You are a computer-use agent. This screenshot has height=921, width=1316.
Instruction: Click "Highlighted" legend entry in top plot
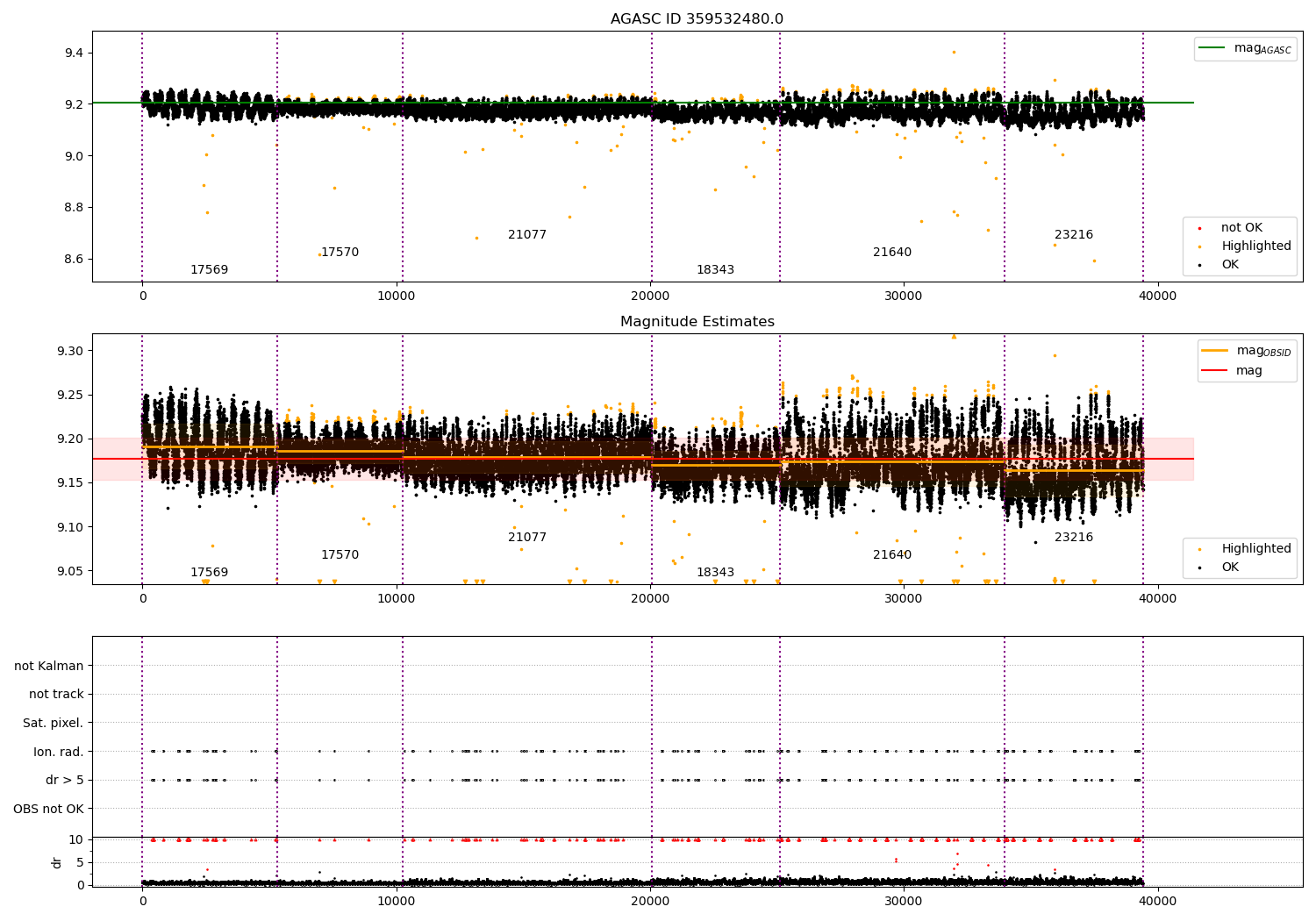coord(1255,246)
